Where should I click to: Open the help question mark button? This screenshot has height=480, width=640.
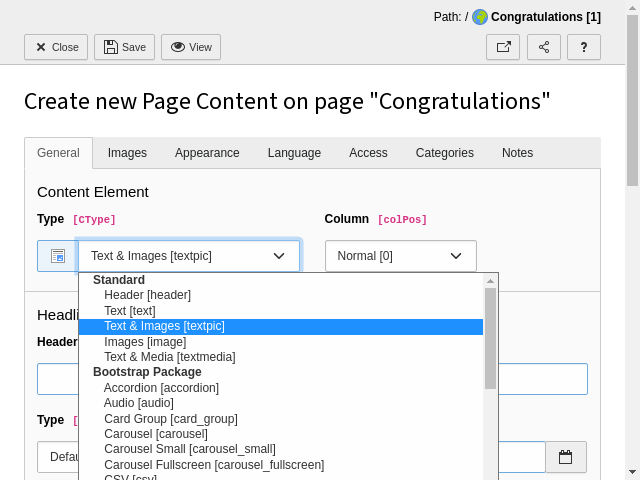pos(583,47)
